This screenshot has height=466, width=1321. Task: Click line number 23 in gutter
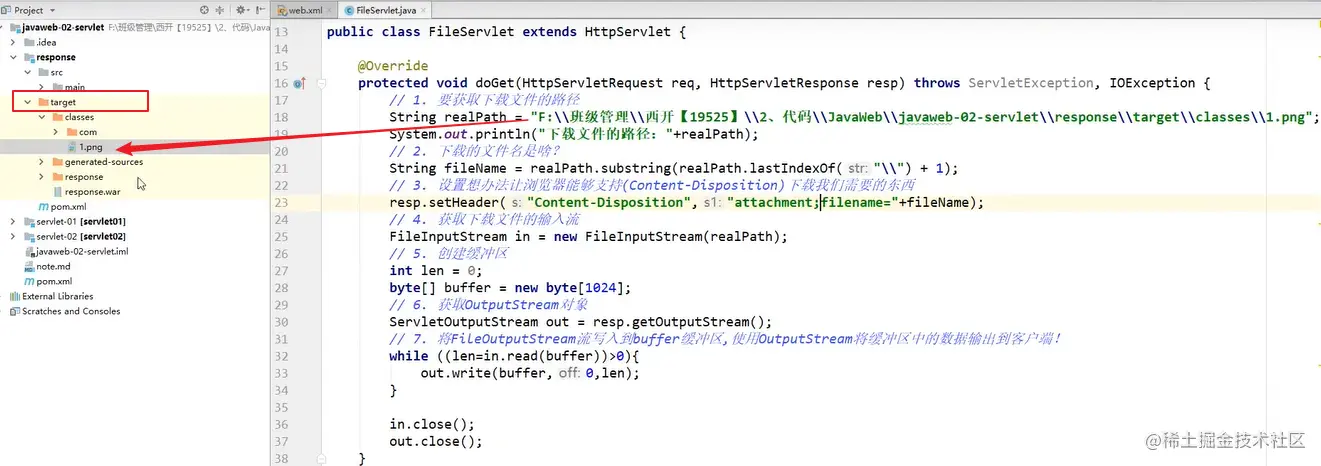pos(280,202)
